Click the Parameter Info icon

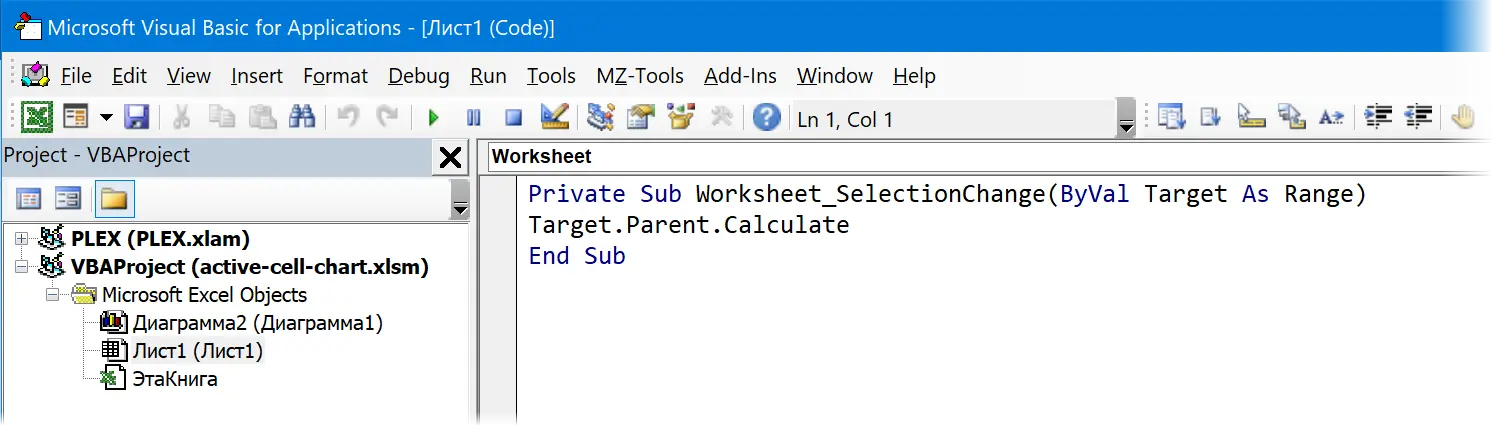tap(1291, 118)
